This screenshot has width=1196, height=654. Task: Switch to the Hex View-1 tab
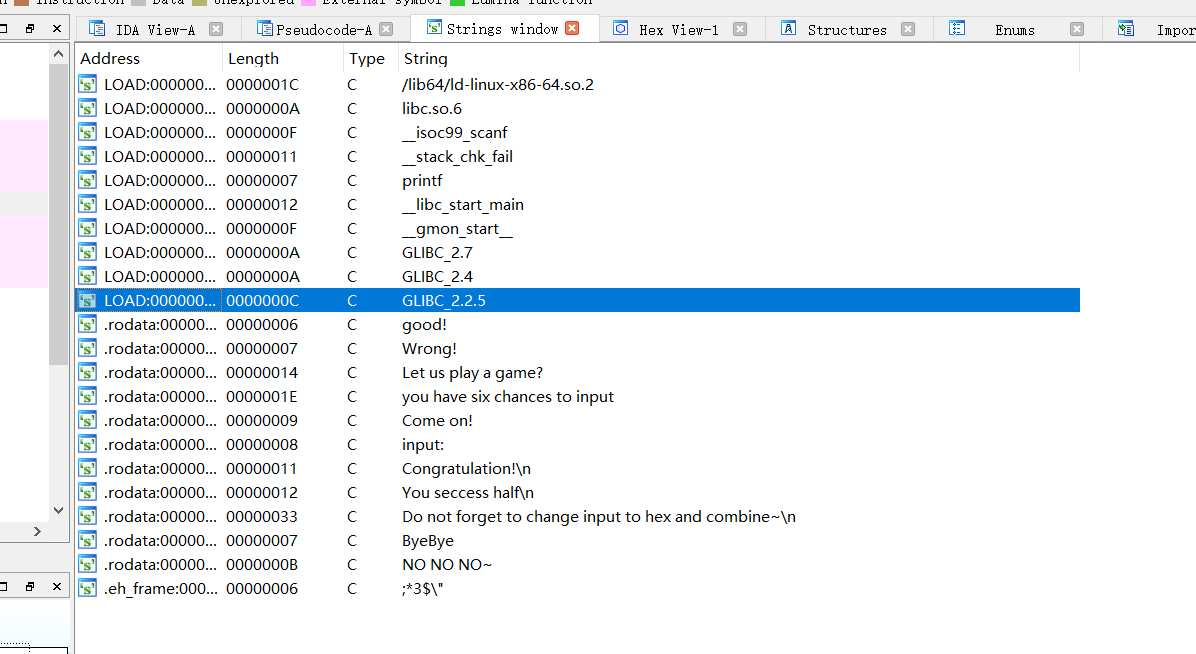(678, 29)
